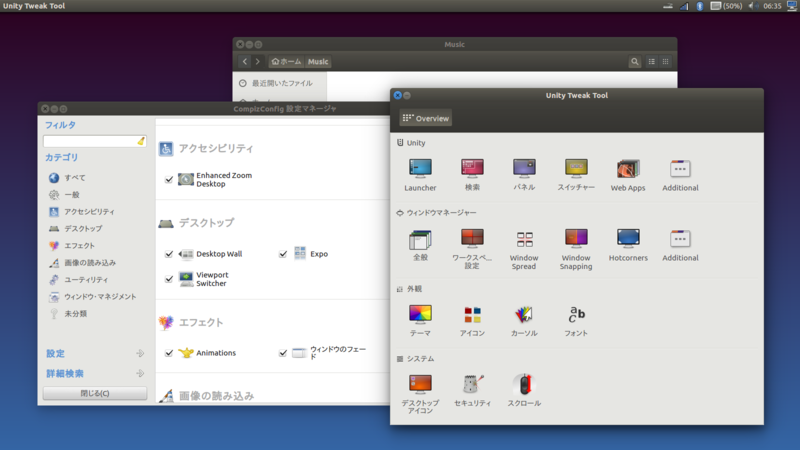Open デスクトップアイコン system settings
Screen dimensions: 800x450
click(420, 394)
